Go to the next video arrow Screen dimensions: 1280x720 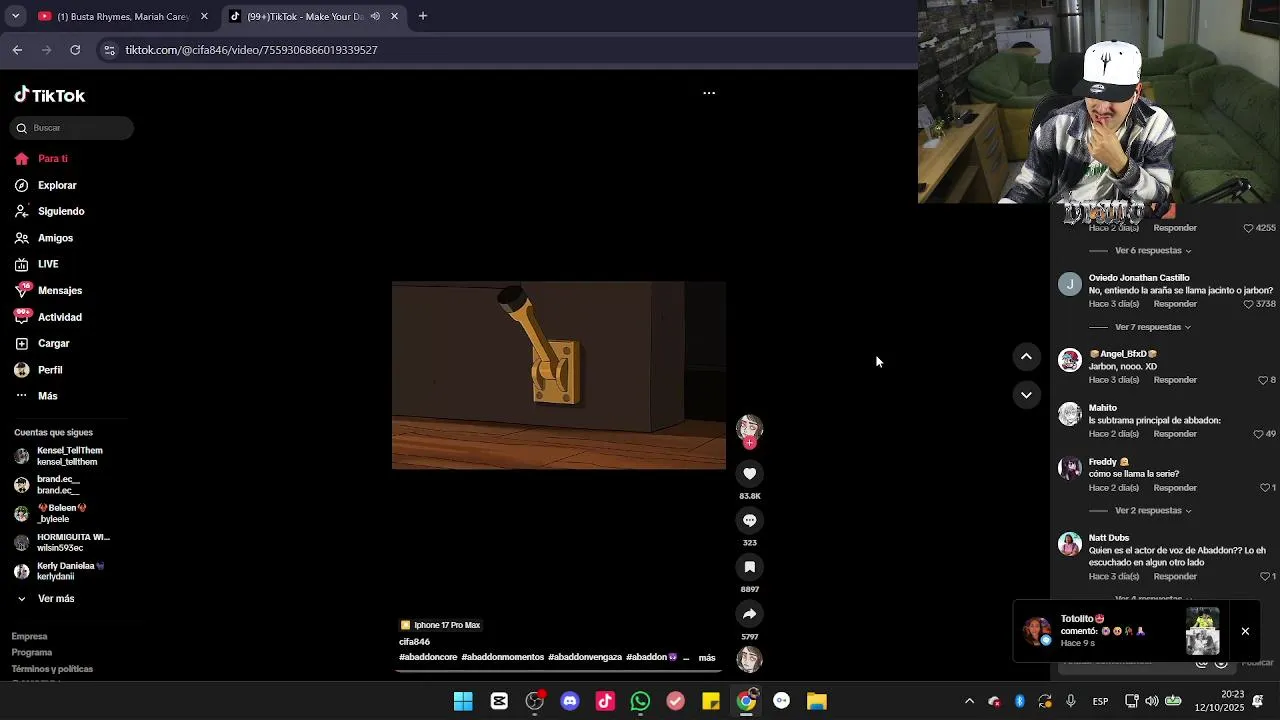point(1026,395)
